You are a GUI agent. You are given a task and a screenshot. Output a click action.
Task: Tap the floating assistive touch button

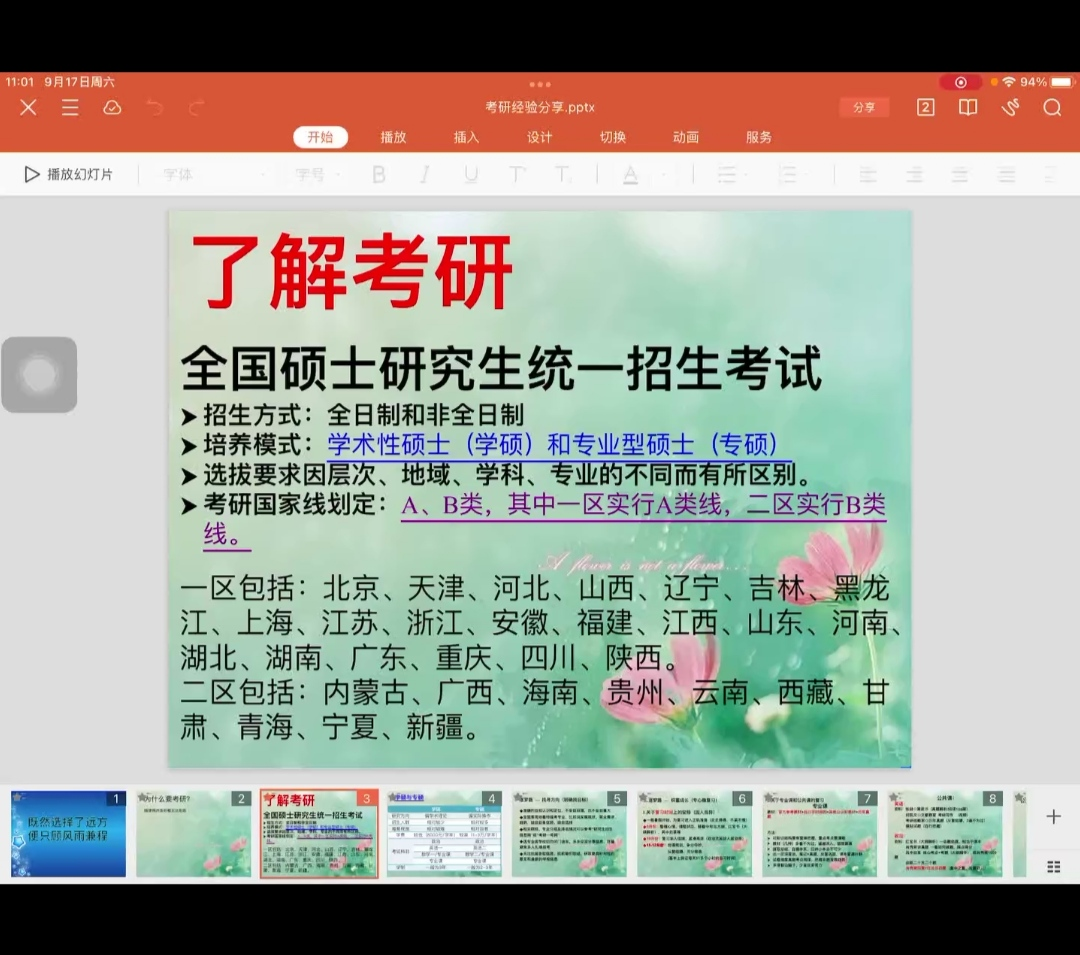point(39,375)
